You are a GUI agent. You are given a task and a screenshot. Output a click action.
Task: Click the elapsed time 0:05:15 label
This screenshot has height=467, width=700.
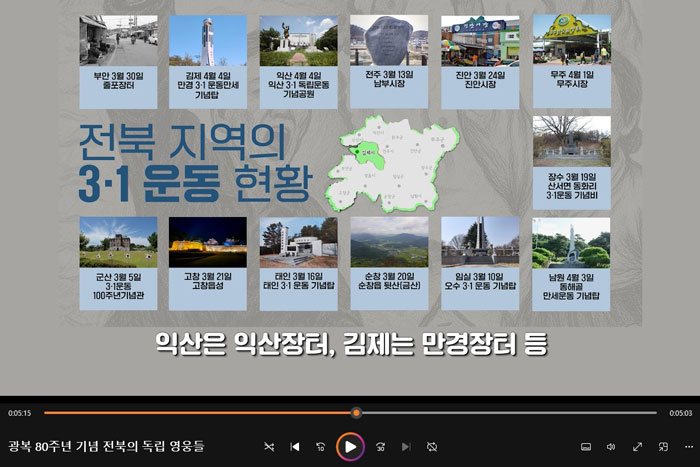click(20, 412)
